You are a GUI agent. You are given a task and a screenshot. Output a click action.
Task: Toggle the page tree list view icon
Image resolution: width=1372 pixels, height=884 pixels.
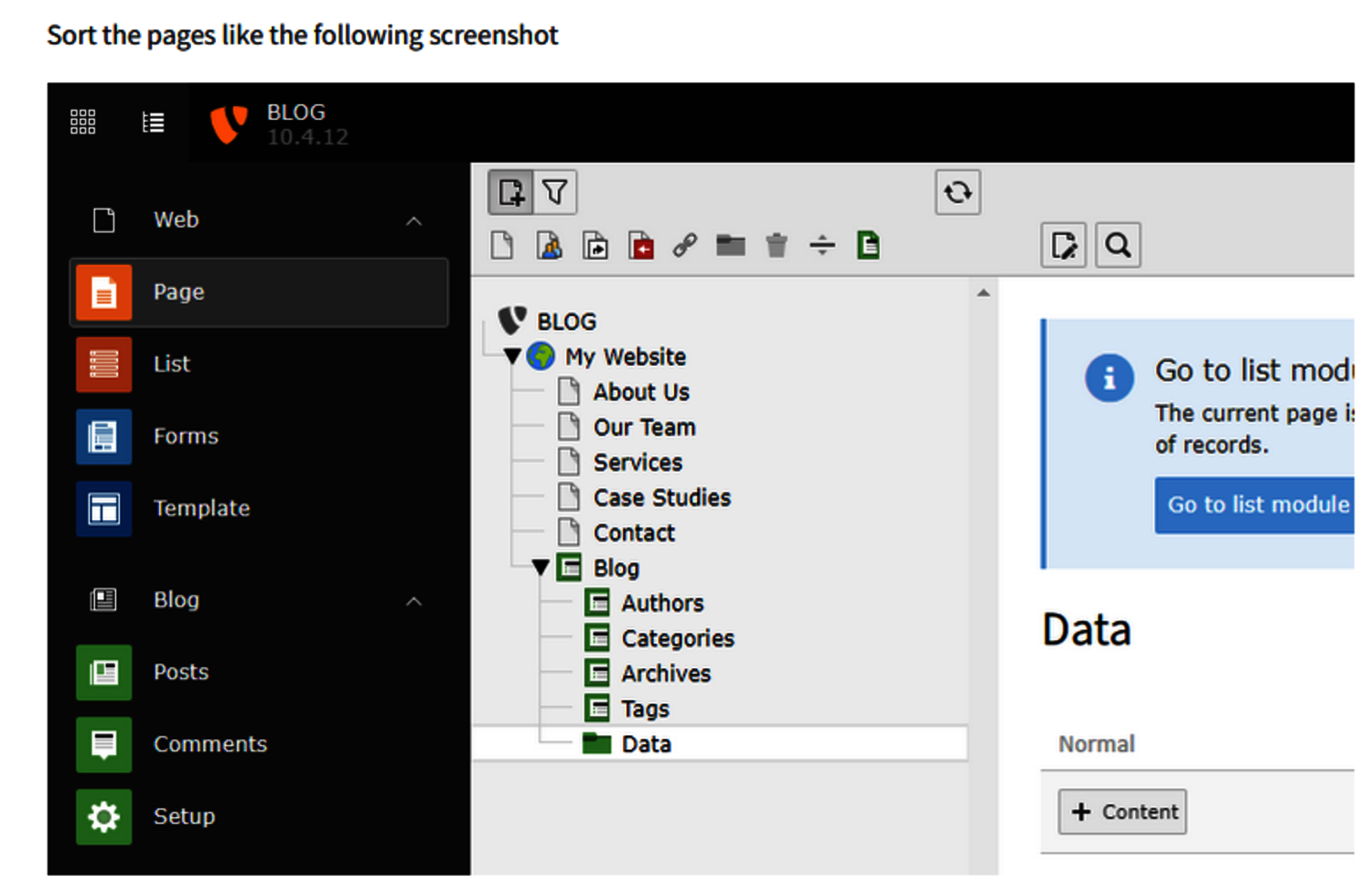point(154,122)
